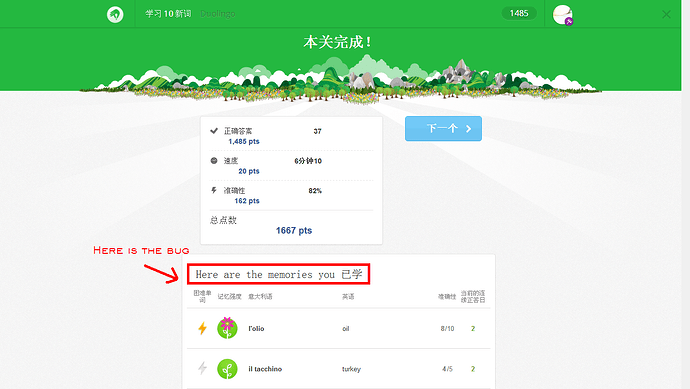Click the 学习 10 新词 title text
Viewport: 690px width, 389px height.
coord(169,14)
